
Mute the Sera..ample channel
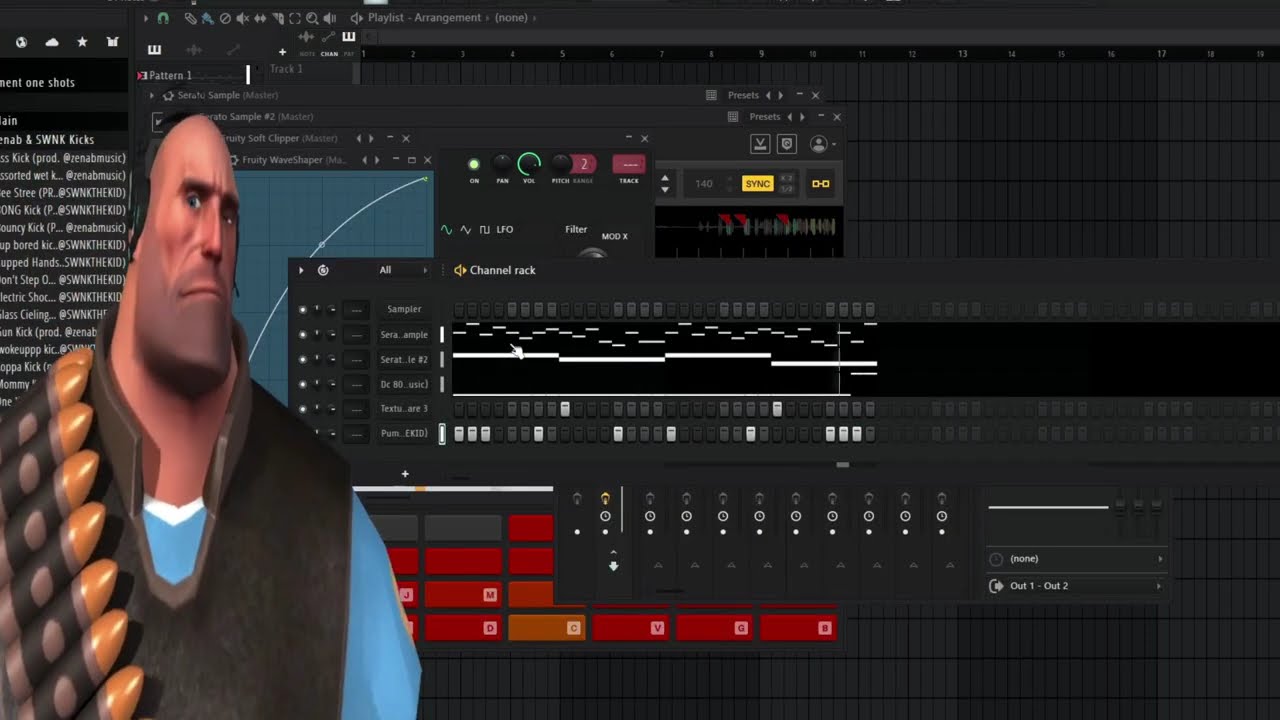[303, 335]
